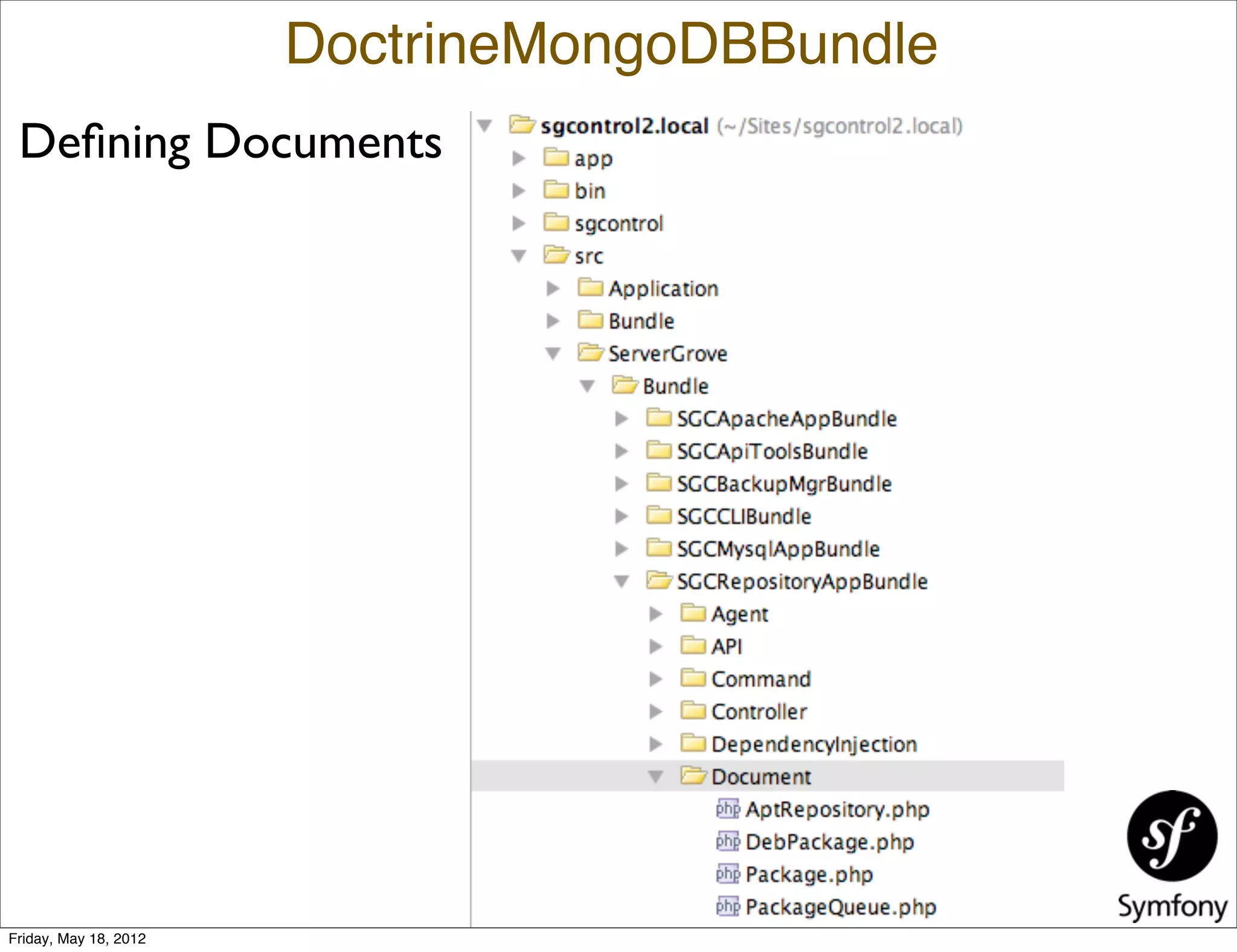Click the DependencyInjection folder icon
The width and height of the screenshot is (1237, 952).
693,743
